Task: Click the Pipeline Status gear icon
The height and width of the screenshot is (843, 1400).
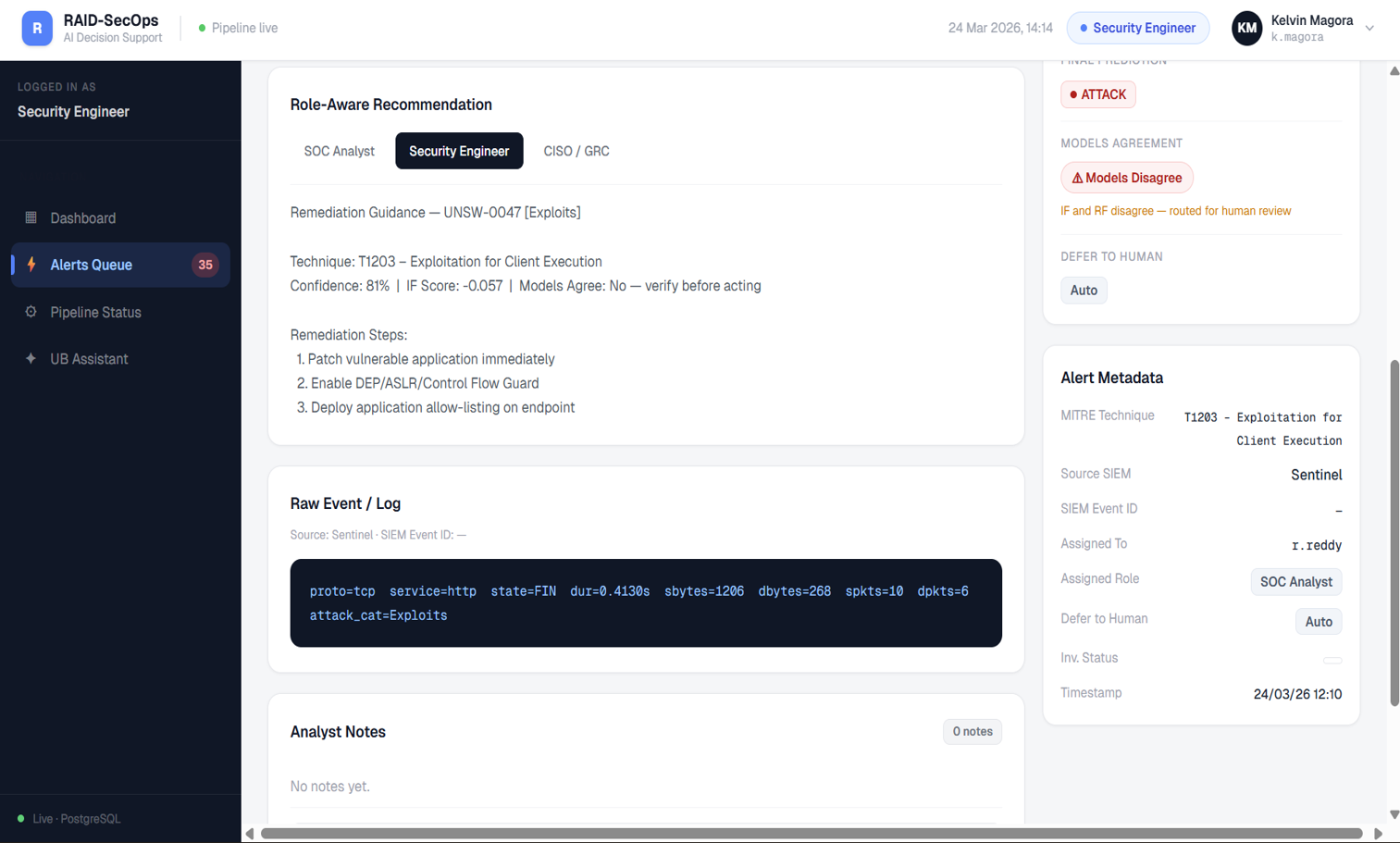Action: point(31,312)
